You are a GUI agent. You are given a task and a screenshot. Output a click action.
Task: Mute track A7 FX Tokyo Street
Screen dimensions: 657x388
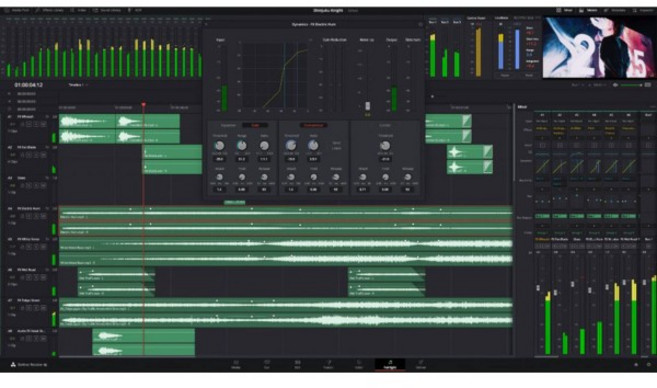tap(44, 308)
